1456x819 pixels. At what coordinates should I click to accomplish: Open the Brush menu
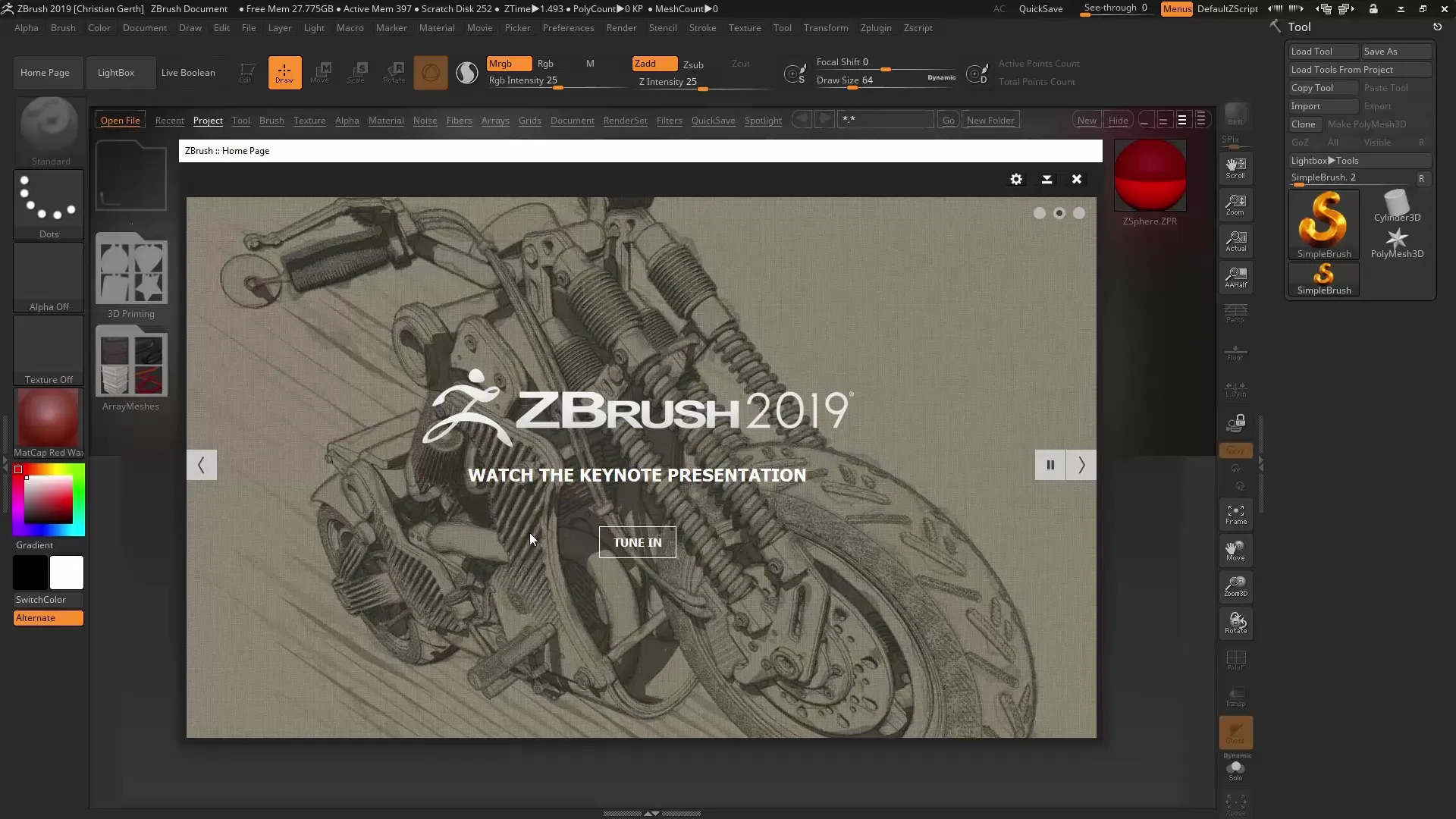click(x=63, y=28)
